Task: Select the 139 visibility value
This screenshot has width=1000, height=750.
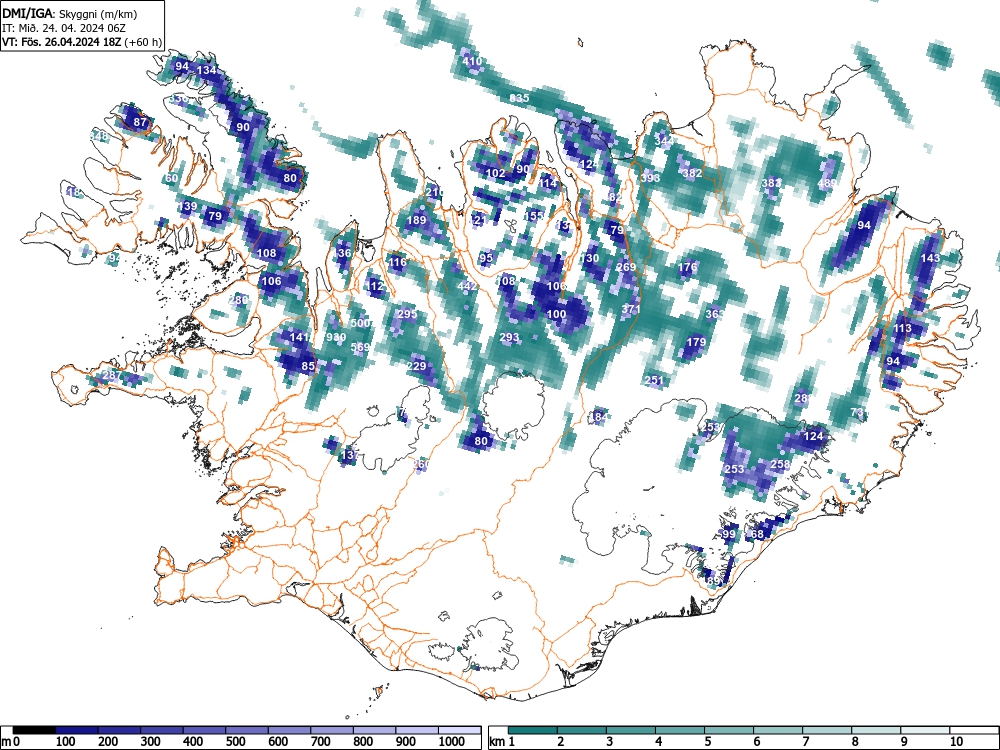Action: 188,207
